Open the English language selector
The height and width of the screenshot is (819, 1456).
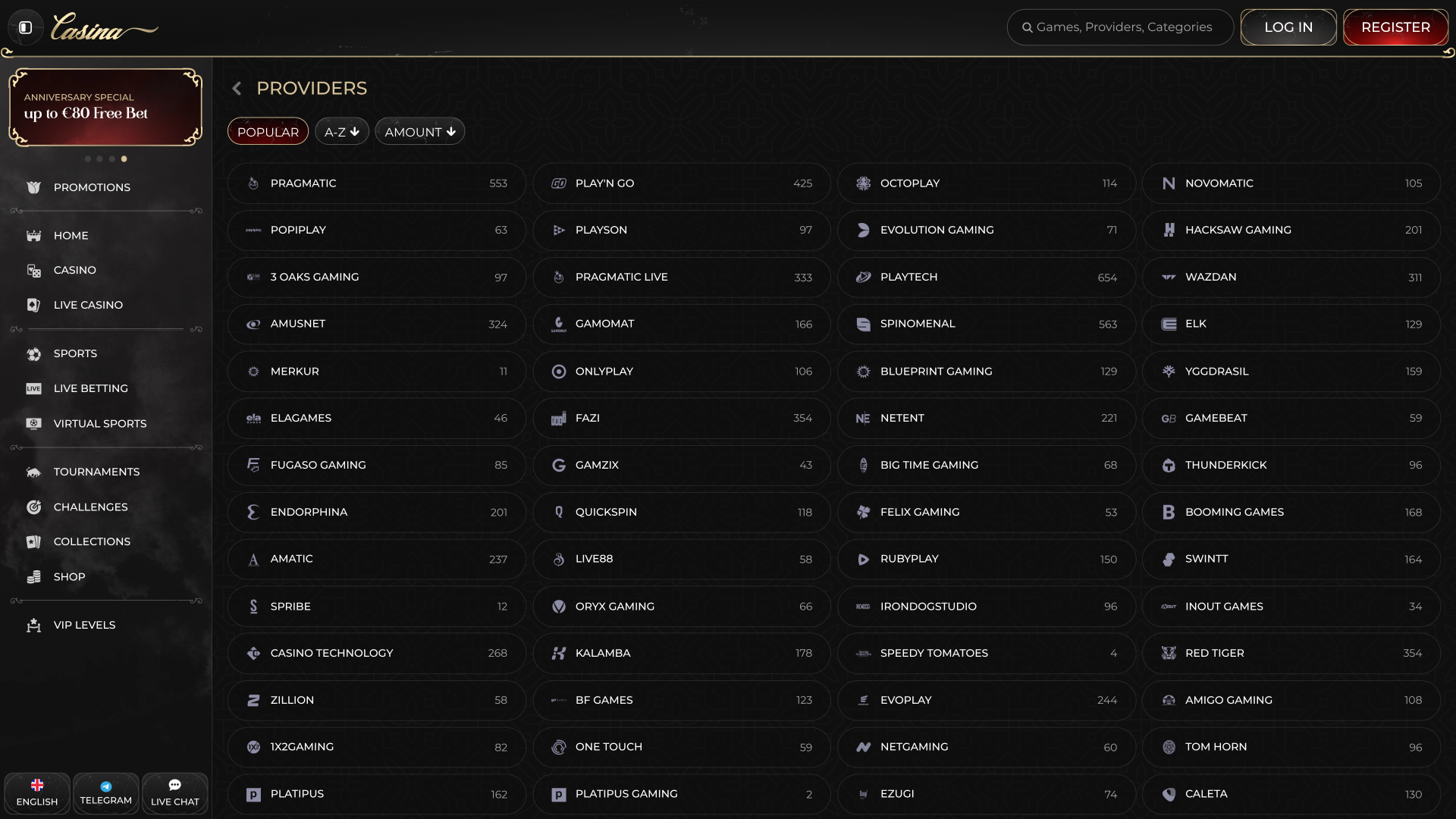click(x=37, y=792)
